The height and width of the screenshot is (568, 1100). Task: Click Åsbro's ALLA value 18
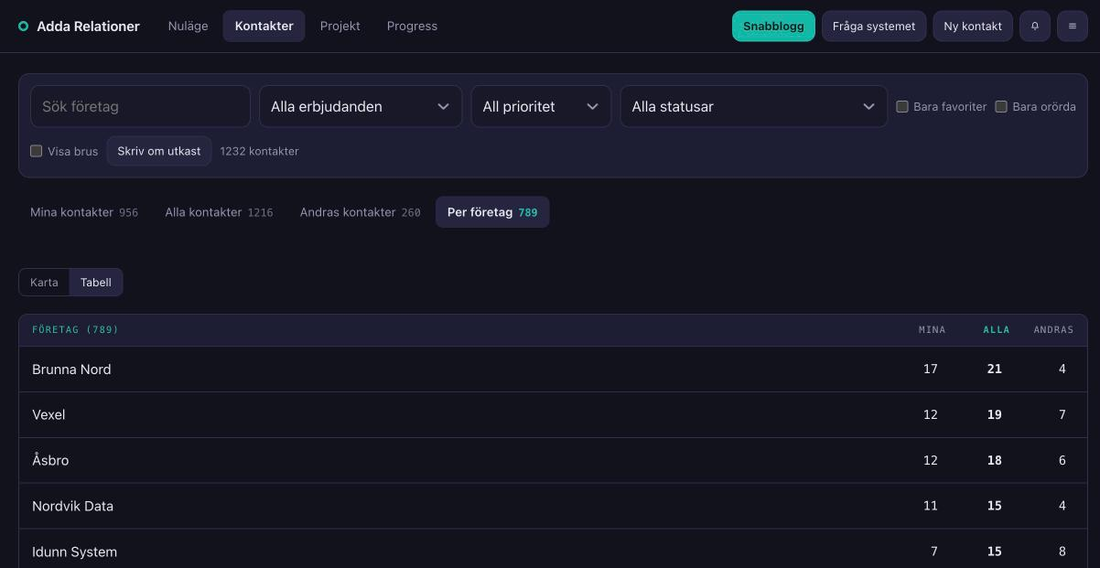point(994,460)
